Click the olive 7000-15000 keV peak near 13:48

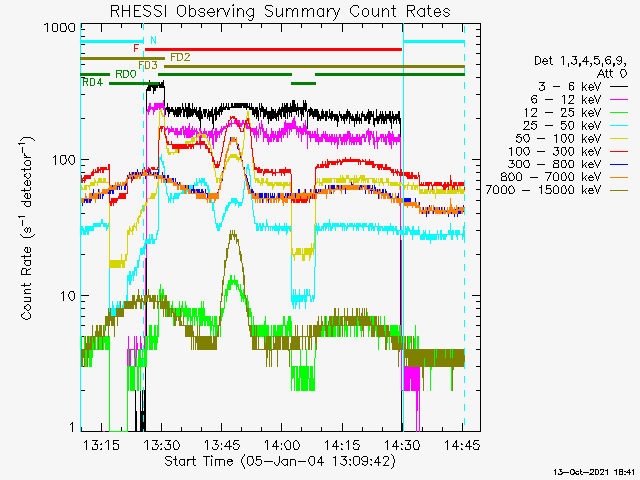[233, 235]
